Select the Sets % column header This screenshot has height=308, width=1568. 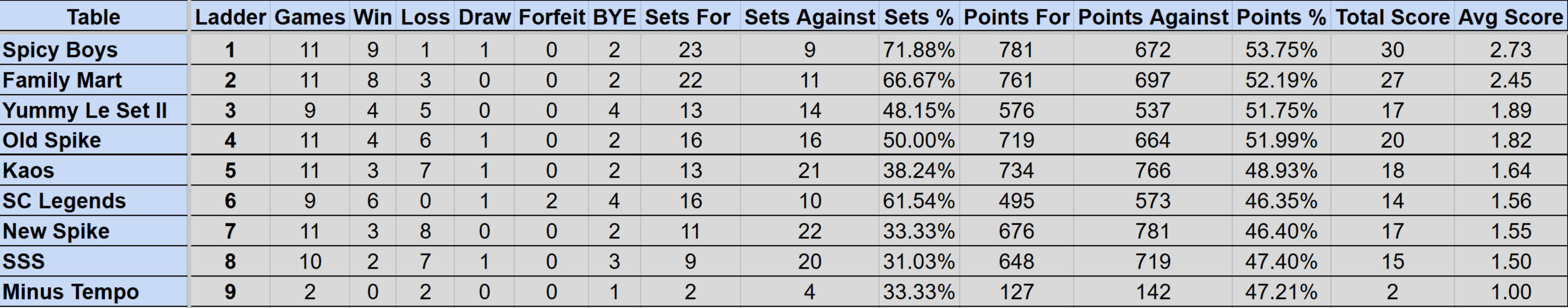(918, 17)
